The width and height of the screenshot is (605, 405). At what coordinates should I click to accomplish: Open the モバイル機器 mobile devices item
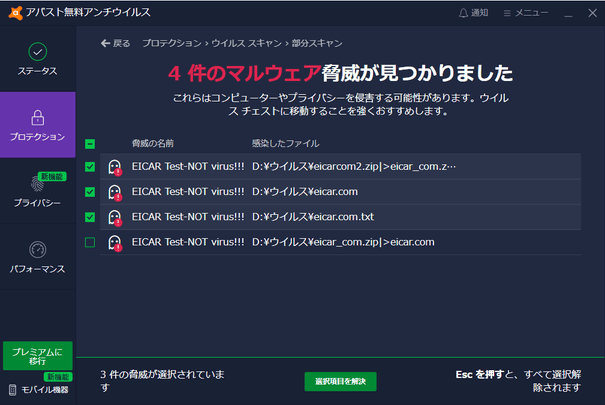pos(39,390)
